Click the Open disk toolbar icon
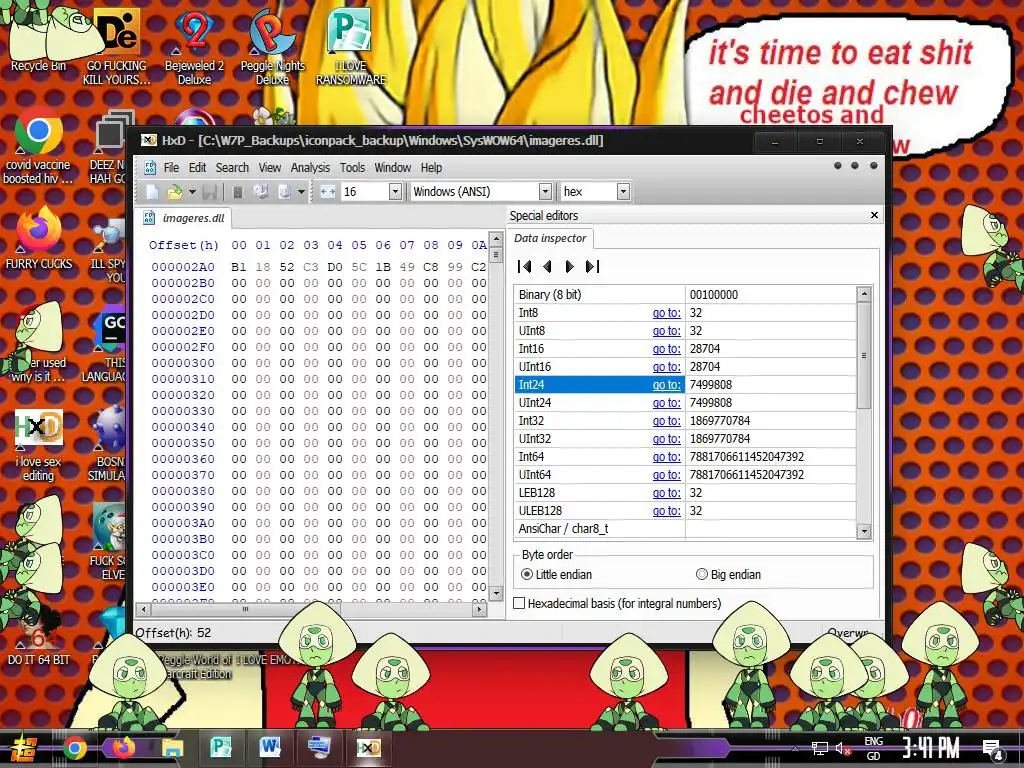 (x=261, y=191)
